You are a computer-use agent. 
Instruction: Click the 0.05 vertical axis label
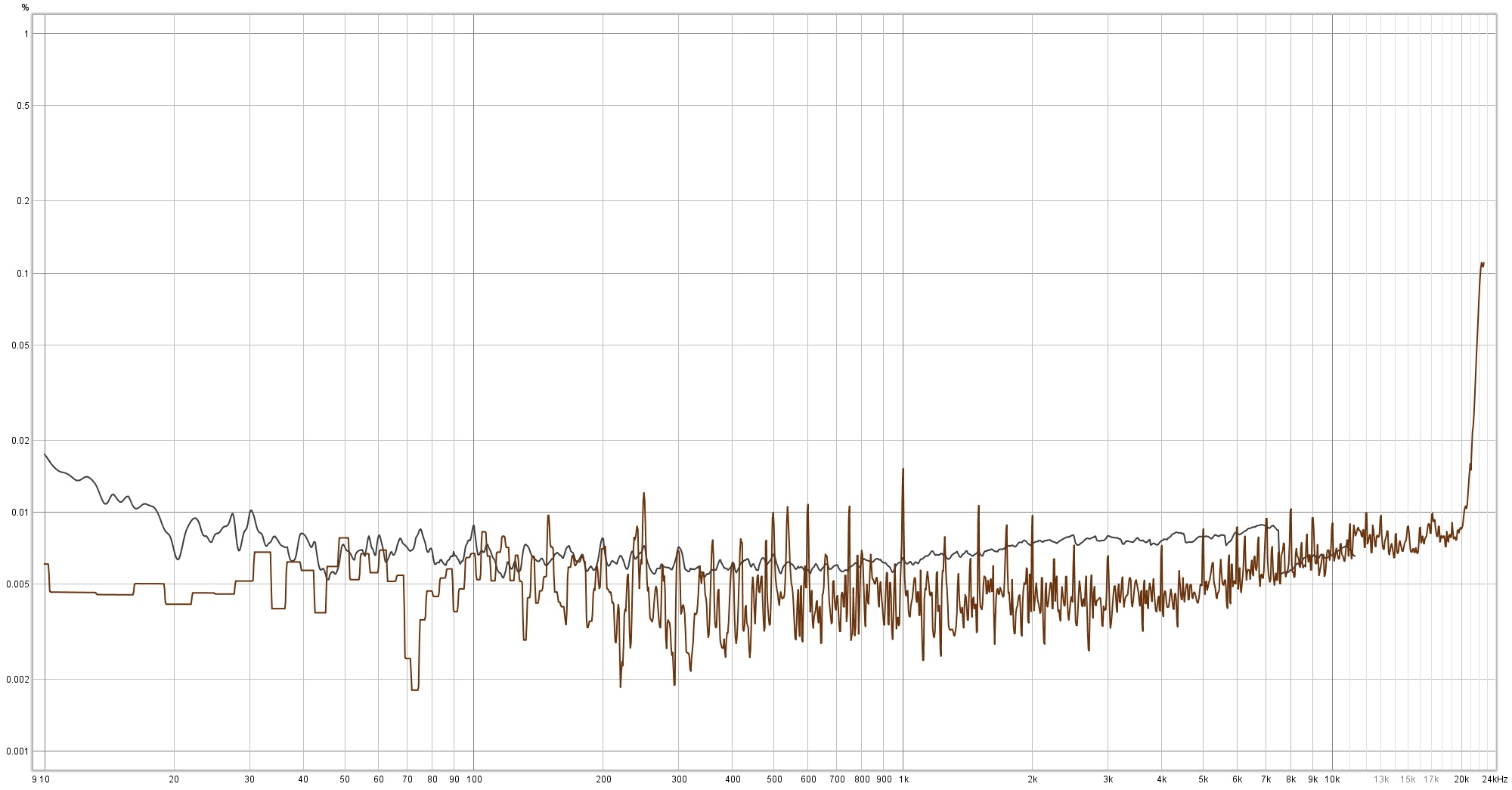pos(21,345)
